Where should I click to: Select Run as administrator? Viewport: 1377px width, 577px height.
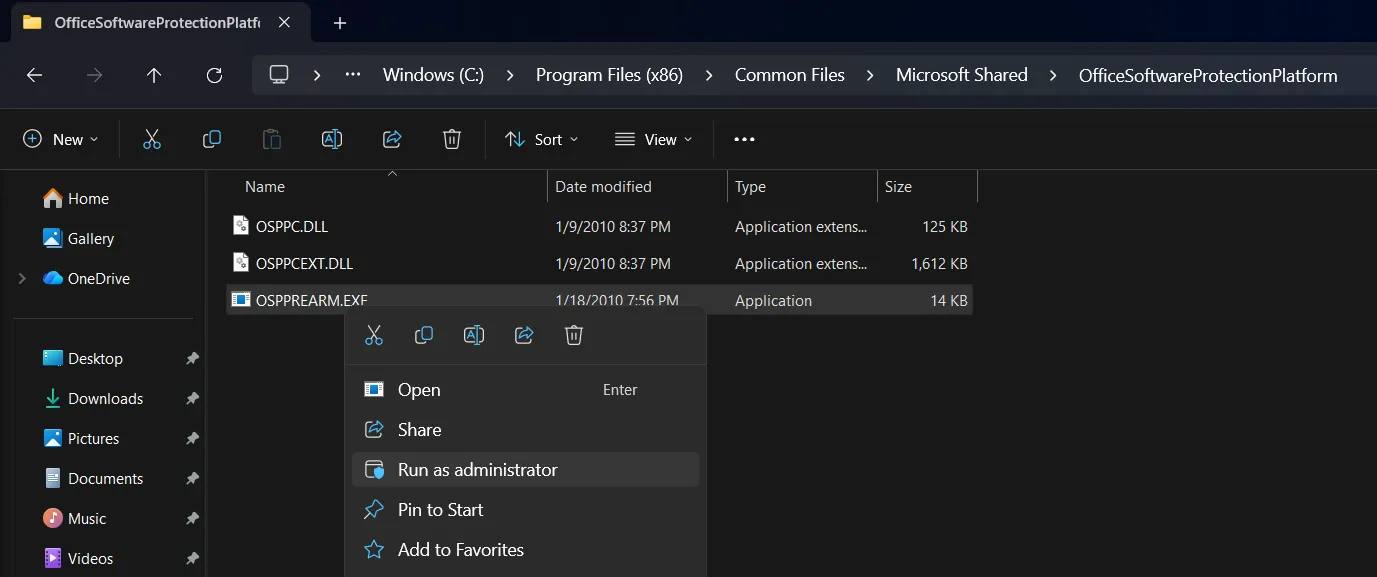tap(525, 470)
